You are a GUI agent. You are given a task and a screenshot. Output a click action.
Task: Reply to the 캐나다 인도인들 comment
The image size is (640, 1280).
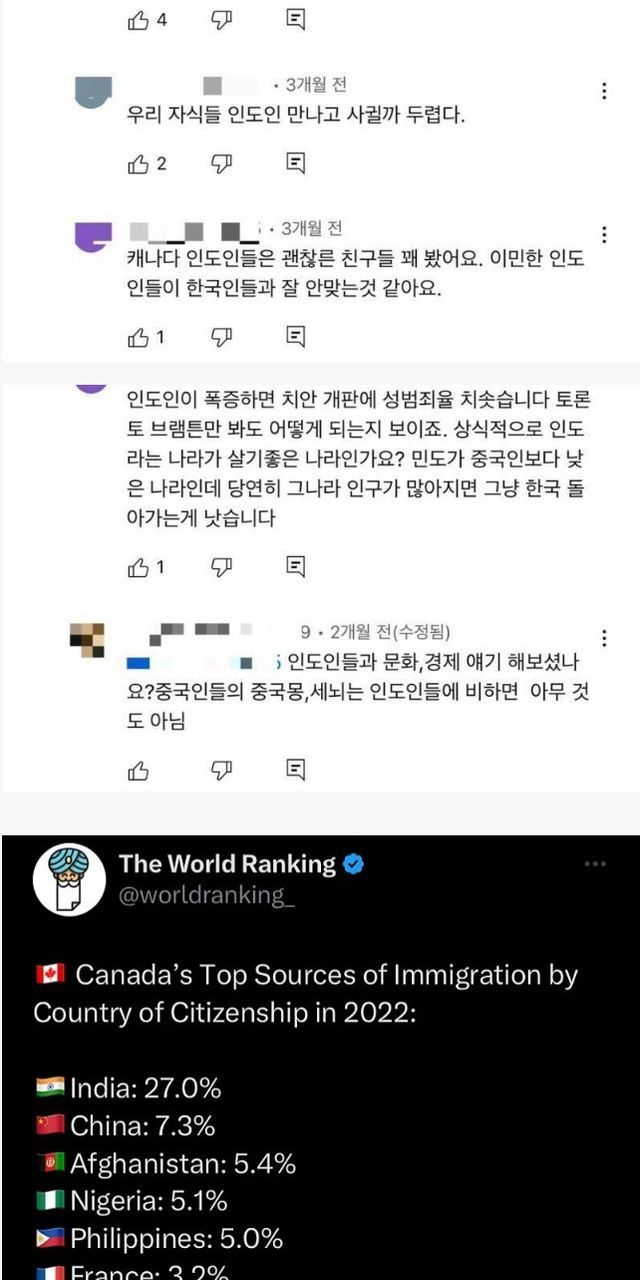[x=295, y=337]
